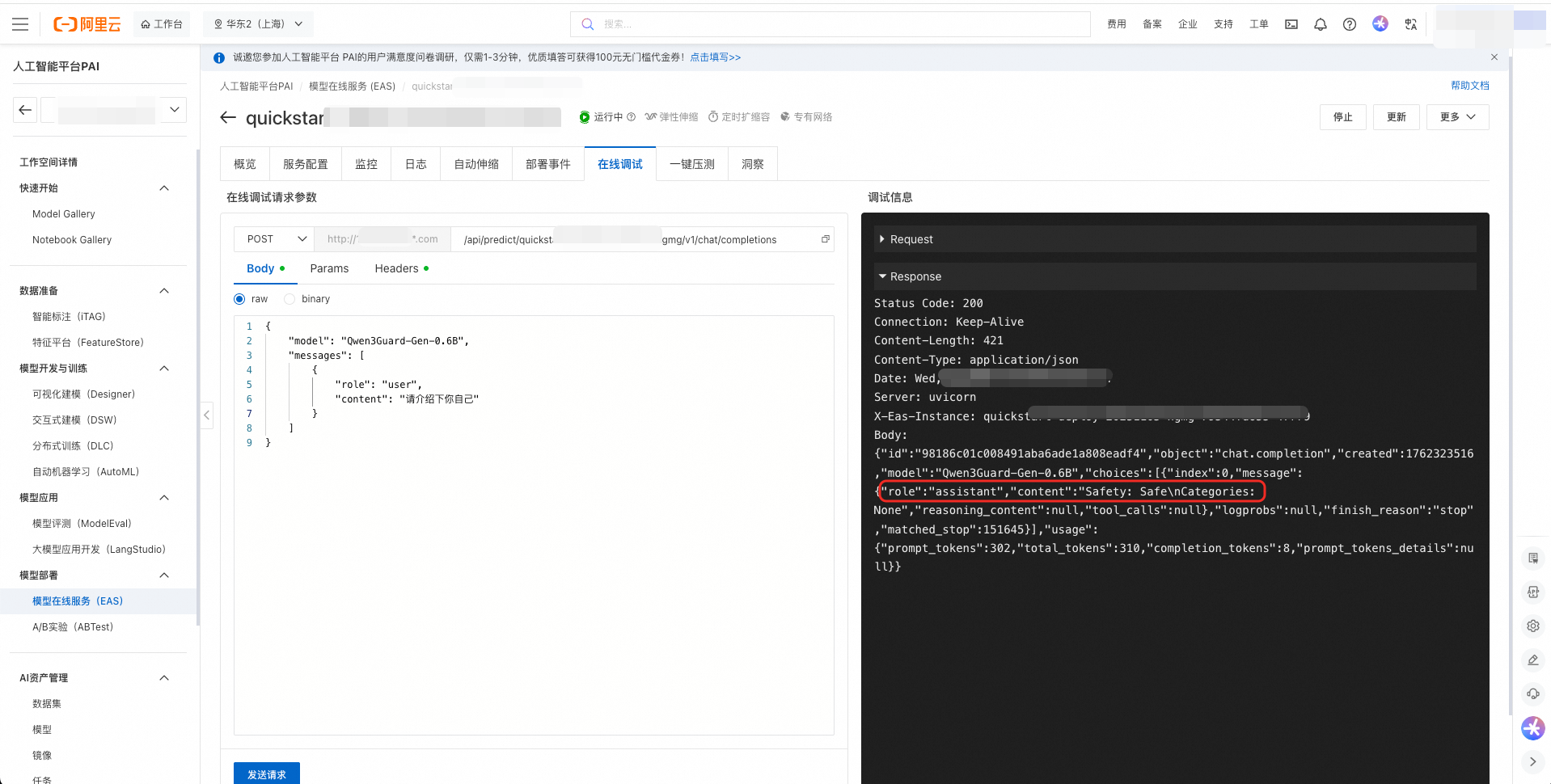Open the POST method dropdown
This screenshot has width=1551, height=784.
(x=274, y=239)
